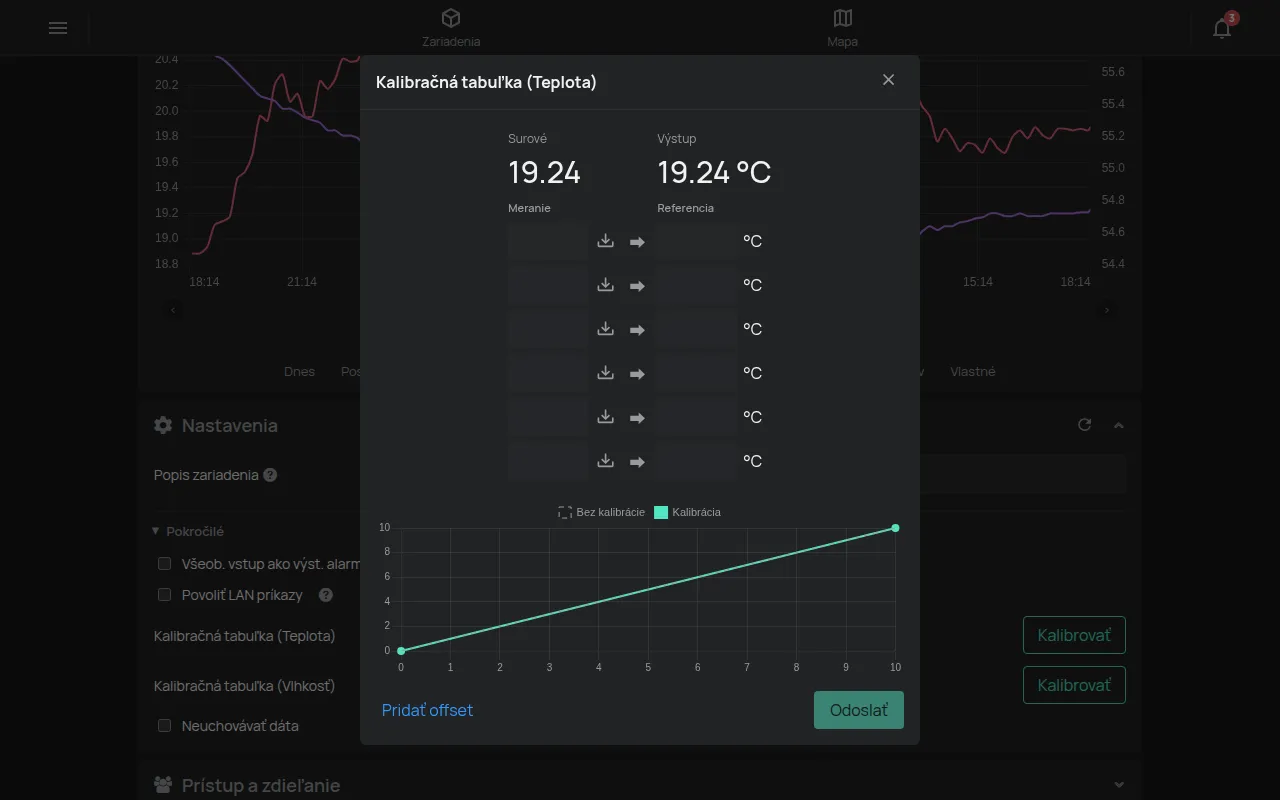Screen dimensions: 1280x800
Task: Capture raw value in fourth calibration row
Action: 605,373
